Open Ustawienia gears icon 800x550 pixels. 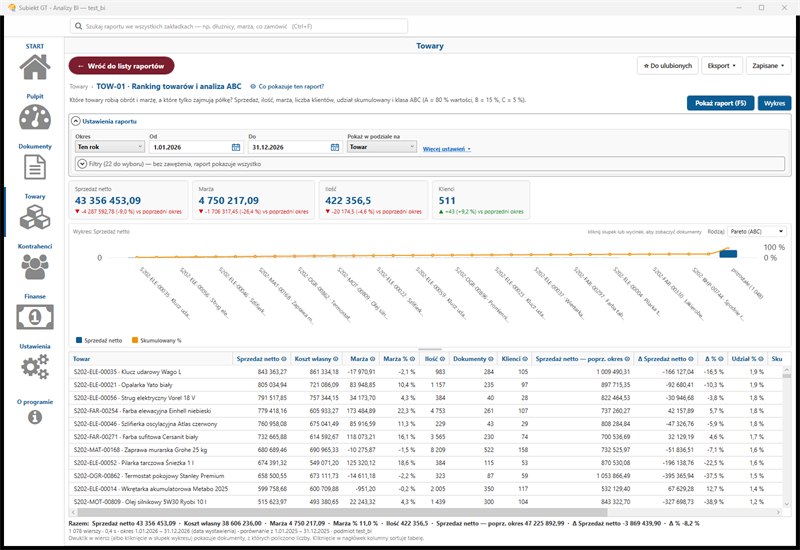pos(35,367)
